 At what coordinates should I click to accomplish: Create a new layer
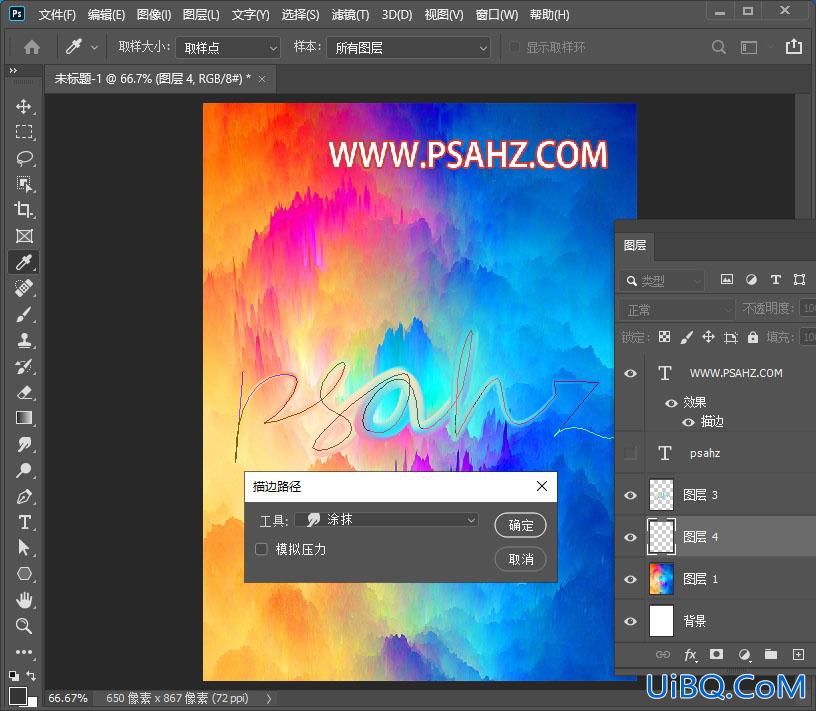798,654
